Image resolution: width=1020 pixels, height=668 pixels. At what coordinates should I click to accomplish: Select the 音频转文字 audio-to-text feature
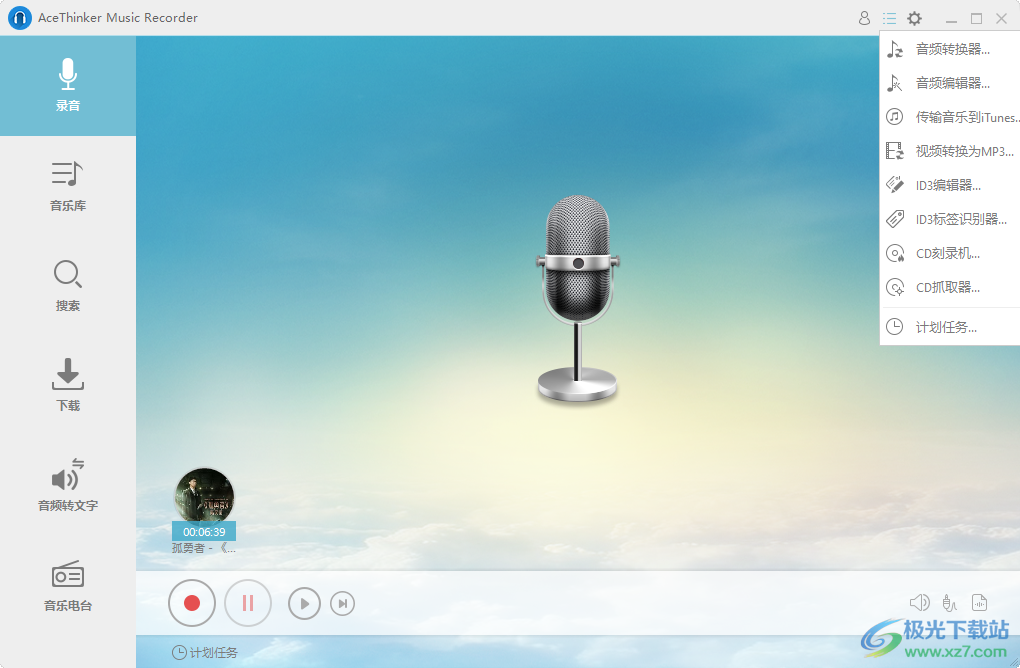click(67, 487)
